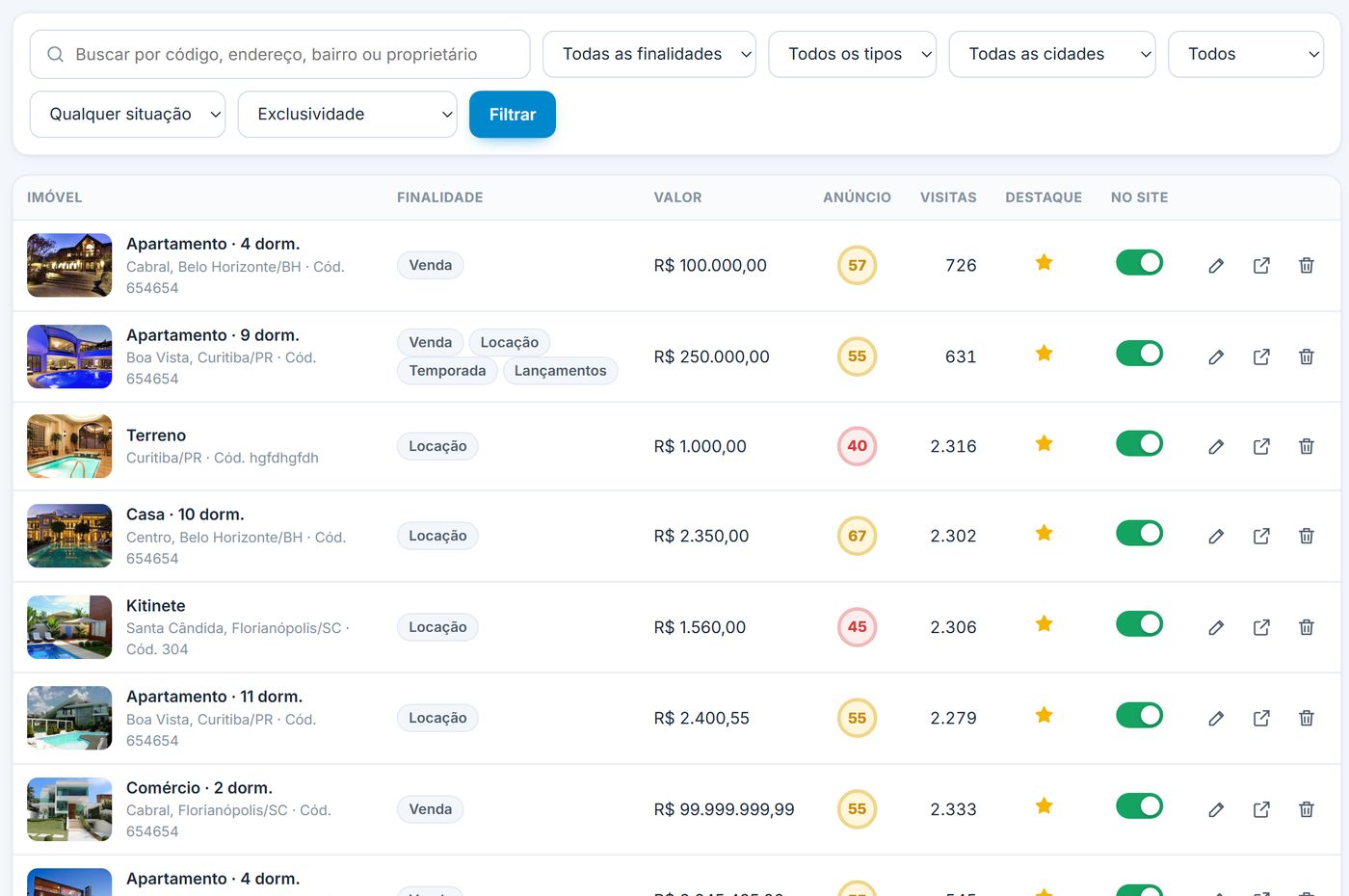Click the Anúncio column header
1349x896 pixels.
pos(857,198)
